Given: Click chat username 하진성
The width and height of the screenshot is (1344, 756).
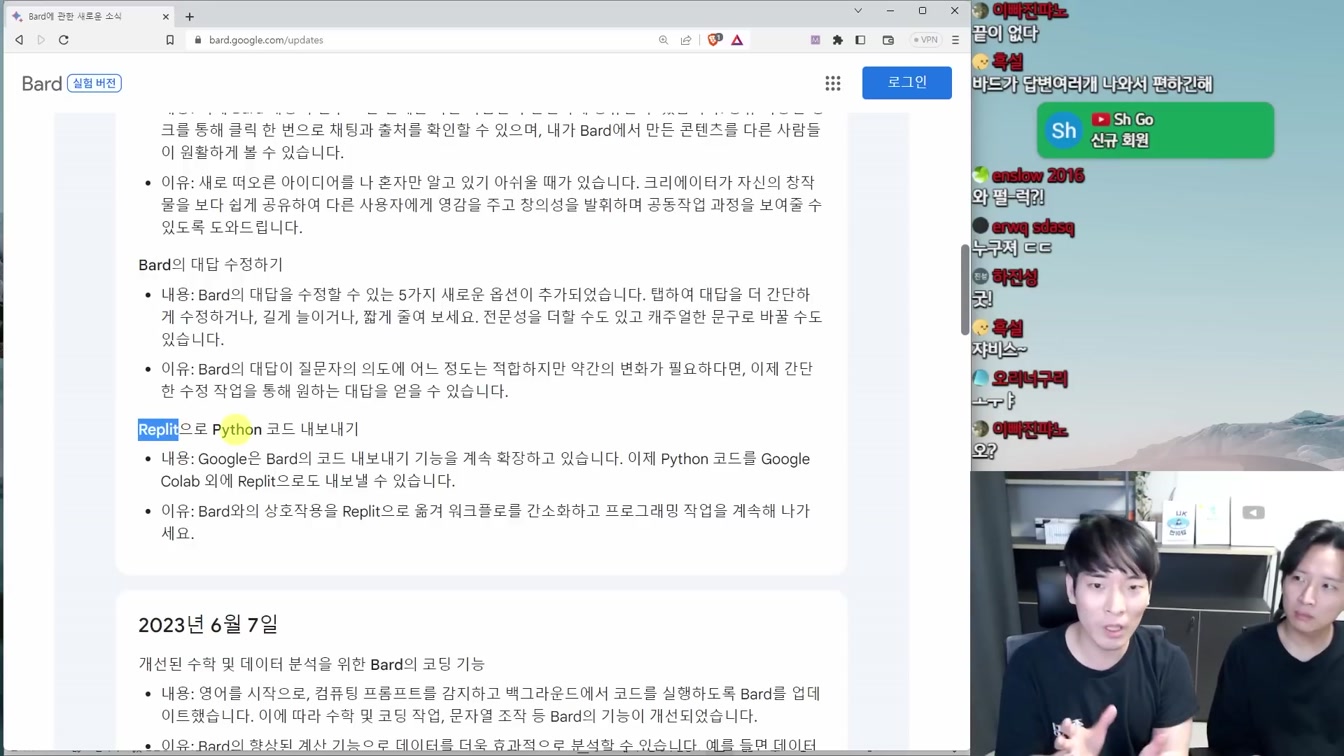Looking at the screenshot, I should 1015,278.
